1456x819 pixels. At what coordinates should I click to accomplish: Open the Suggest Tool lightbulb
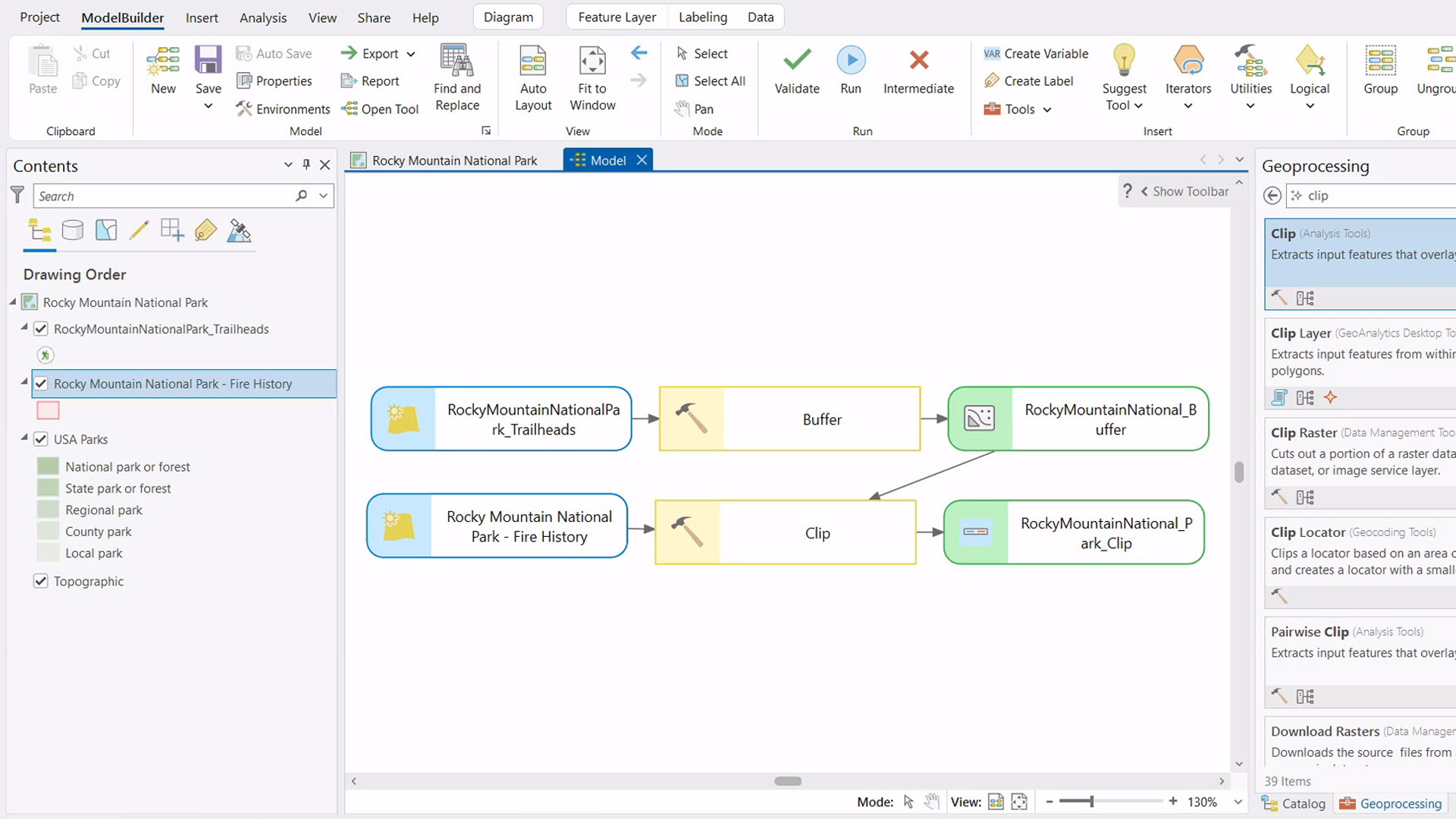1124,60
